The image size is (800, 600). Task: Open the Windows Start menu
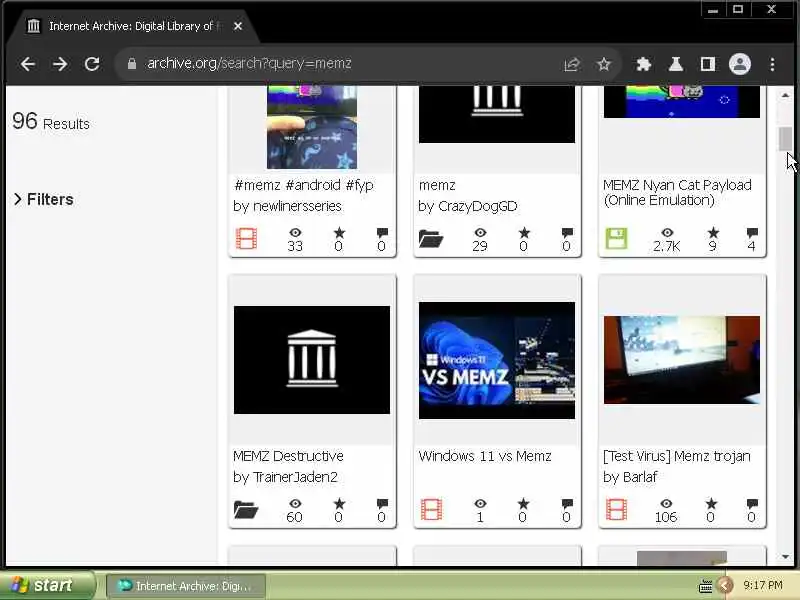[47, 585]
